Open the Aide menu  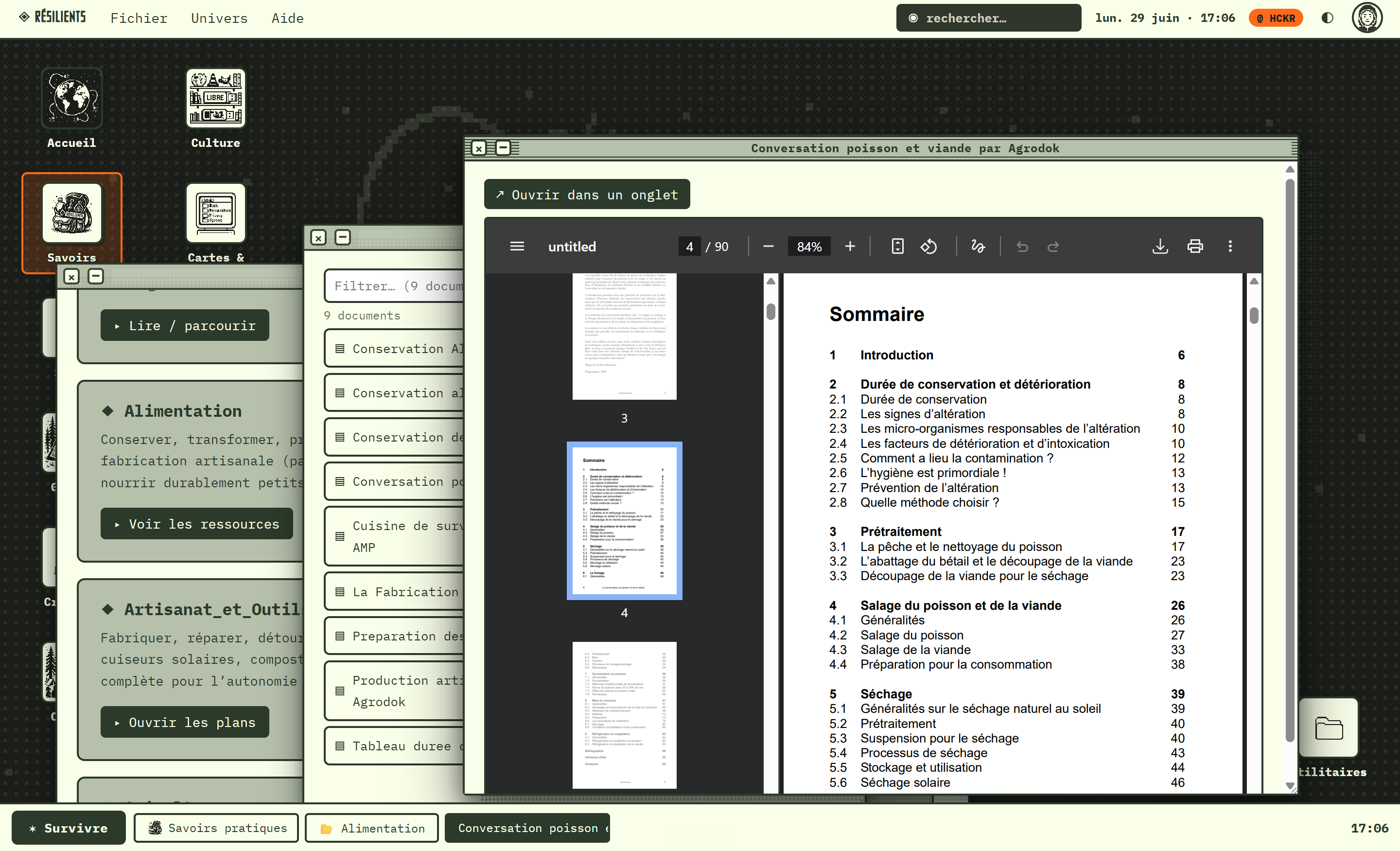click(287, 18)
